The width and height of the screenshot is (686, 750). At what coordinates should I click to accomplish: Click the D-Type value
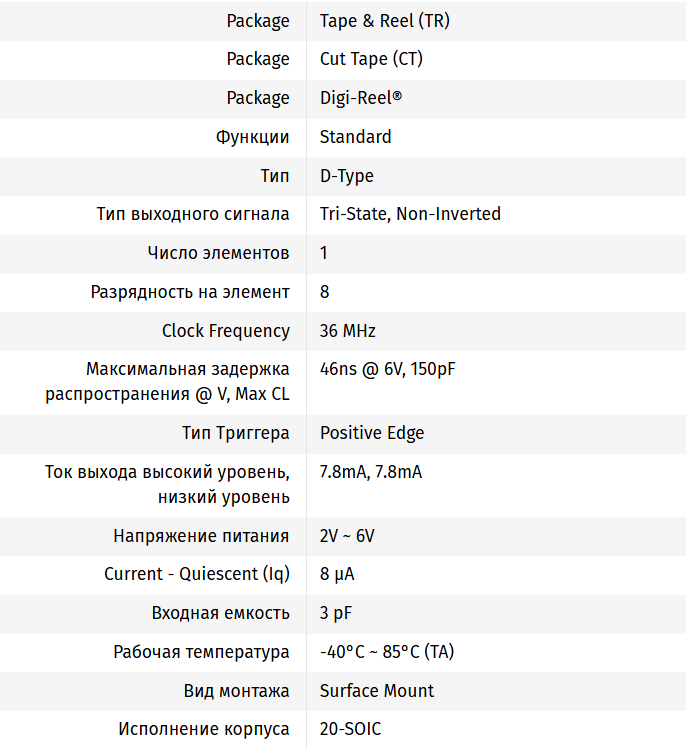point(346,176)
